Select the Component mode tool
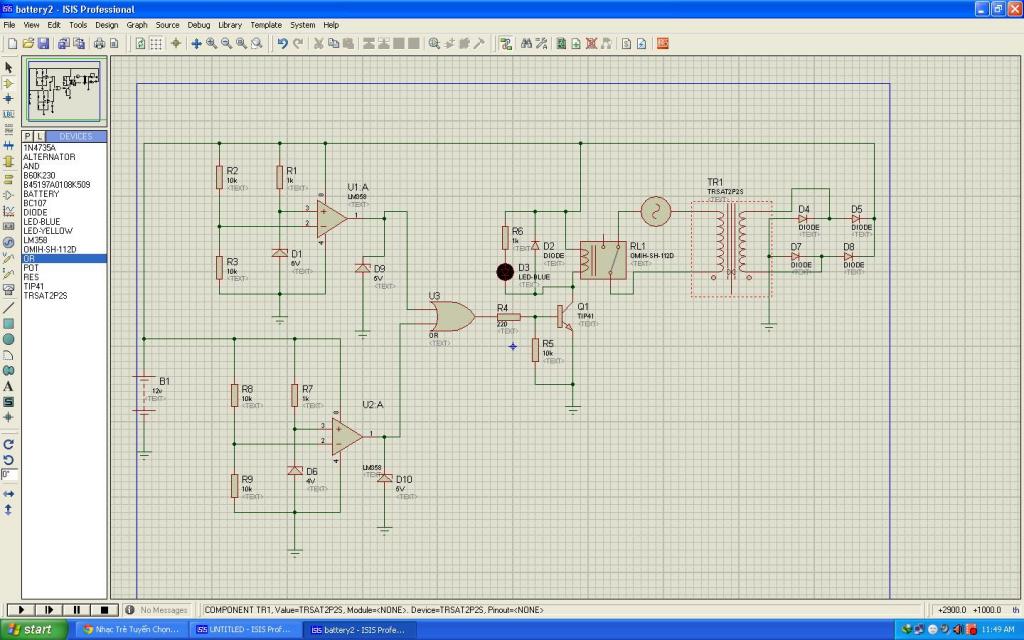 click(9, 83)
